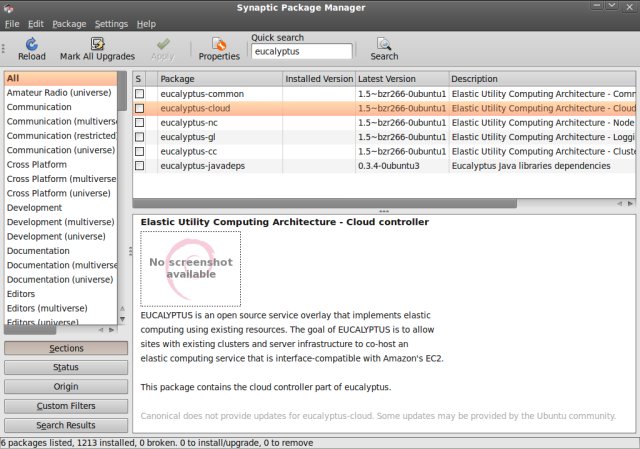The image size is (640, 449).
Task: Click the Search magnifier icon
Action: [384, 44]
